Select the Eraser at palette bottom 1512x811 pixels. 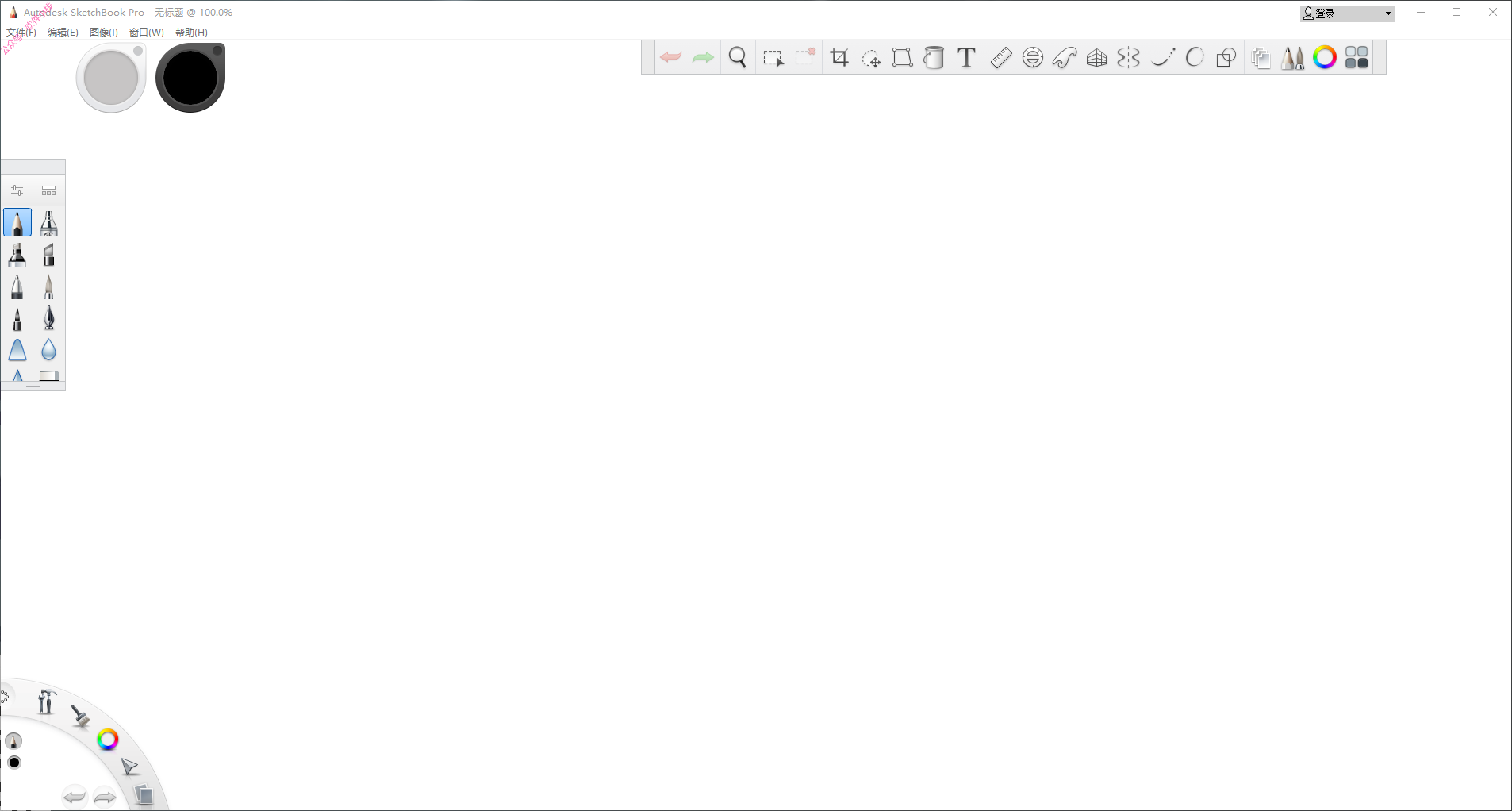point(49,376)
